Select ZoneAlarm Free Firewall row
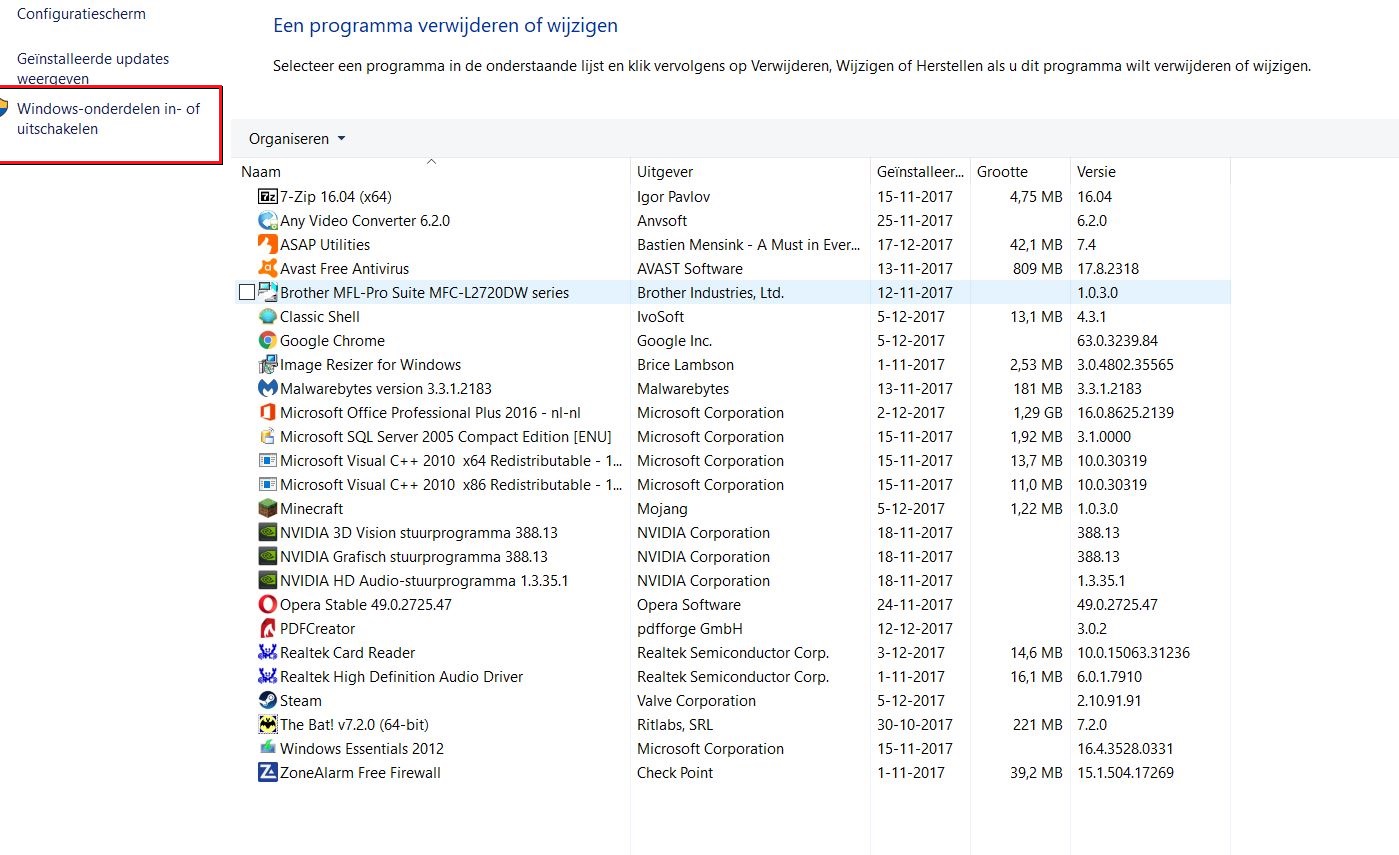Screen dimensions: 1399x855 pos(732,773)
